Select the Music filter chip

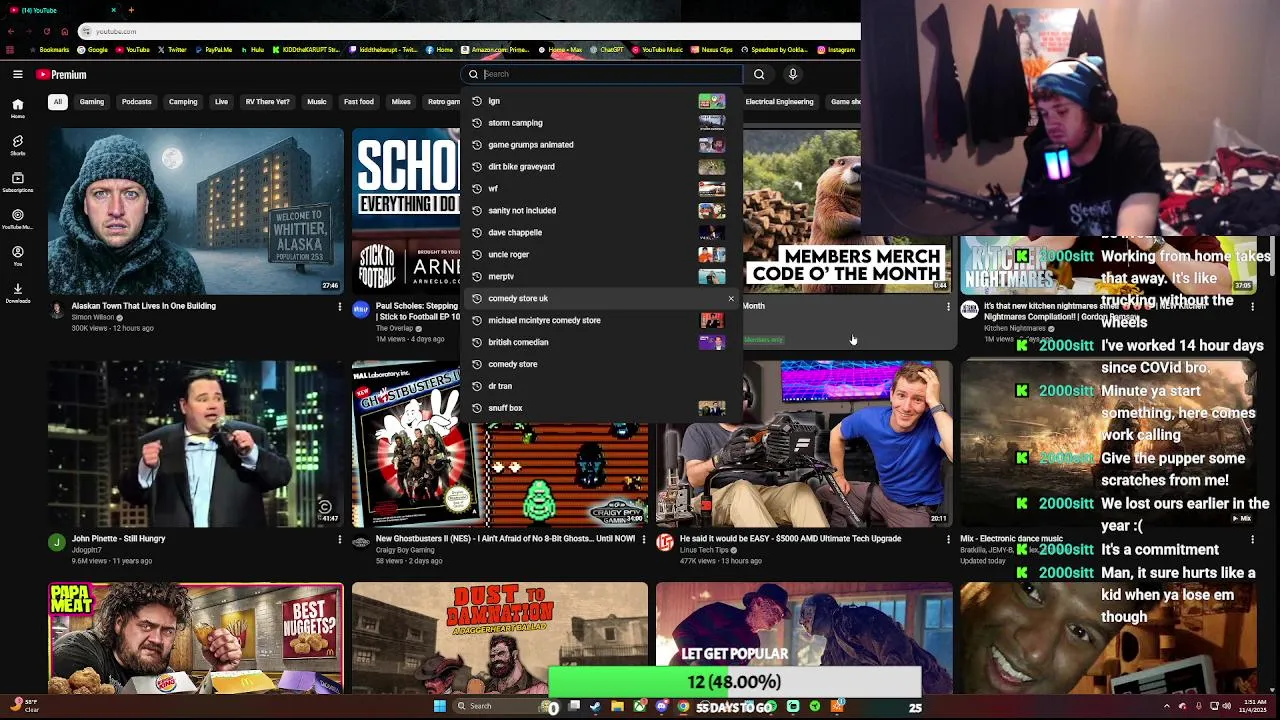(317, 102)
